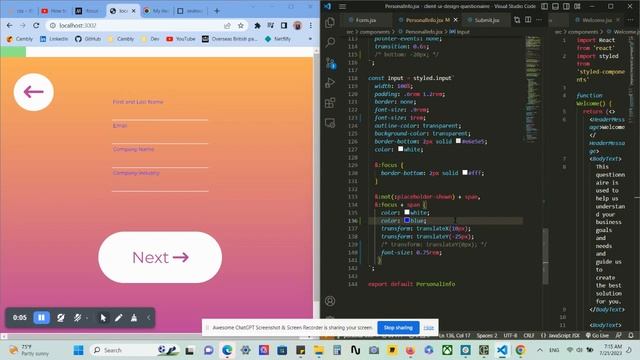640x360 pixels.
Task: Open the GitHub bookmark
Action: pyautogui.click(x=88, y=39)
